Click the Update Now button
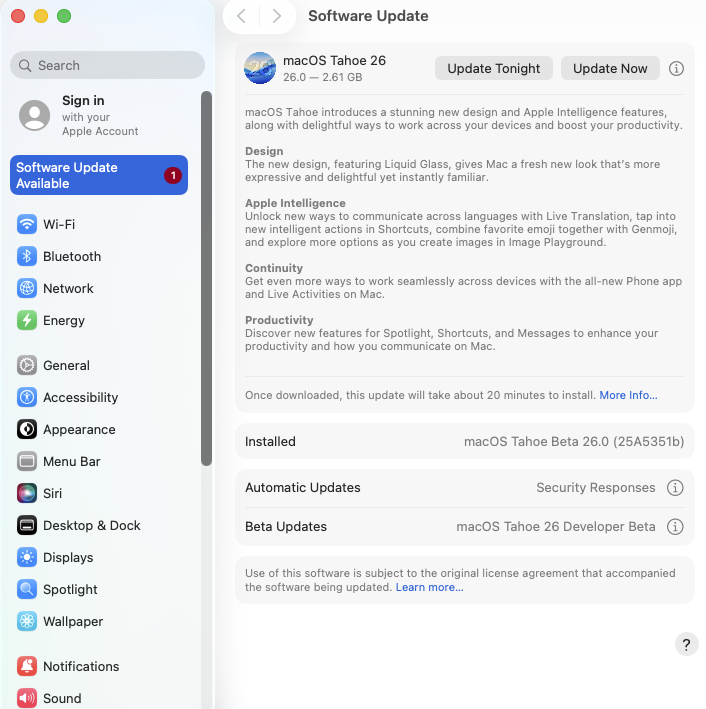This screenshot has height=709, width=706. coord(610,68)
